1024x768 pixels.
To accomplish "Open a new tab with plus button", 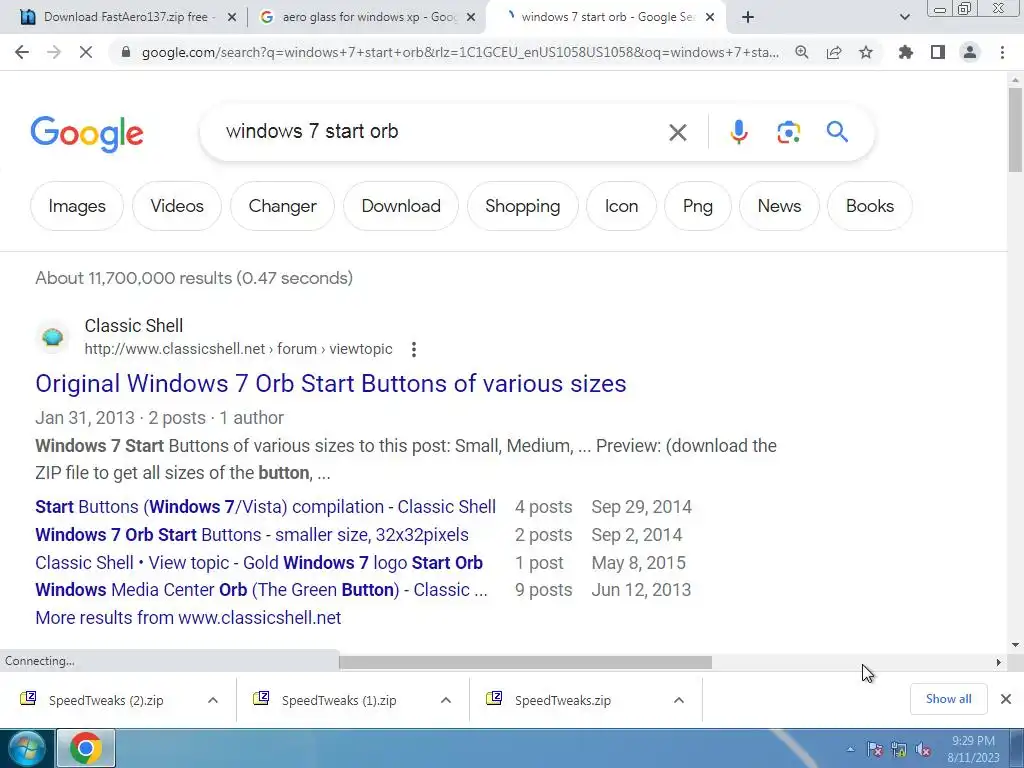I will click(748, 18).
